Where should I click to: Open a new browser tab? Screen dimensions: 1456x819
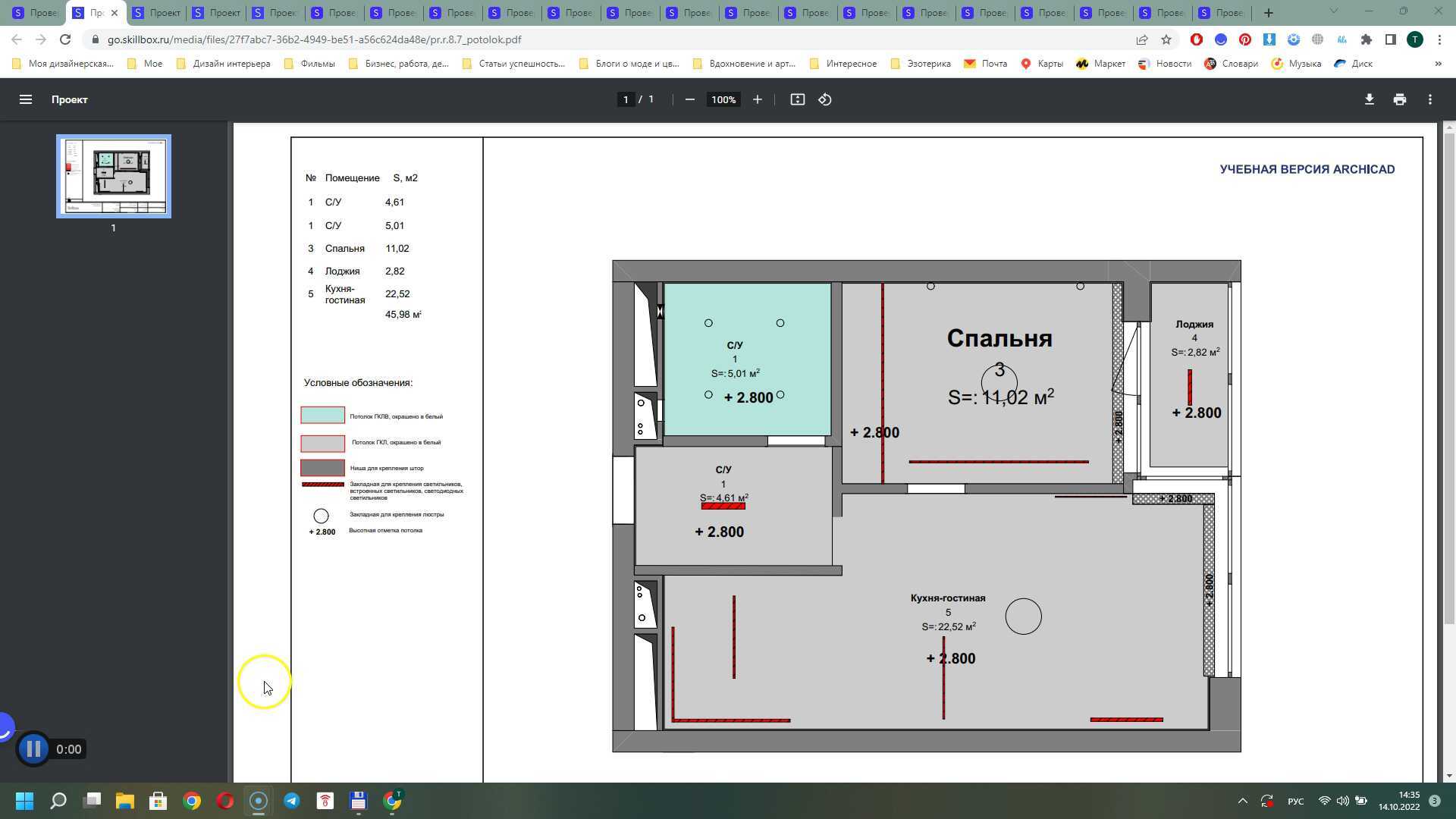coord(1268,13)
